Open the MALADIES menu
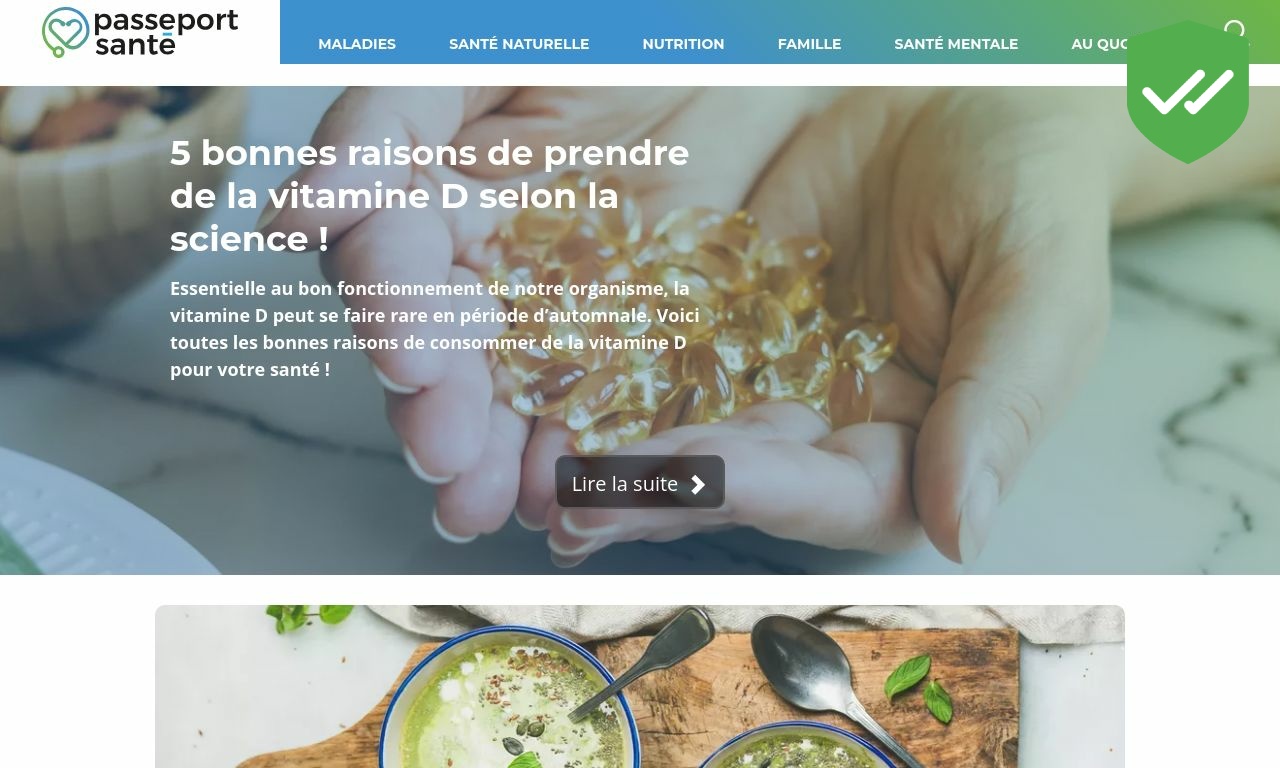This screenshot has width=1280, height=768. [357, 44]
